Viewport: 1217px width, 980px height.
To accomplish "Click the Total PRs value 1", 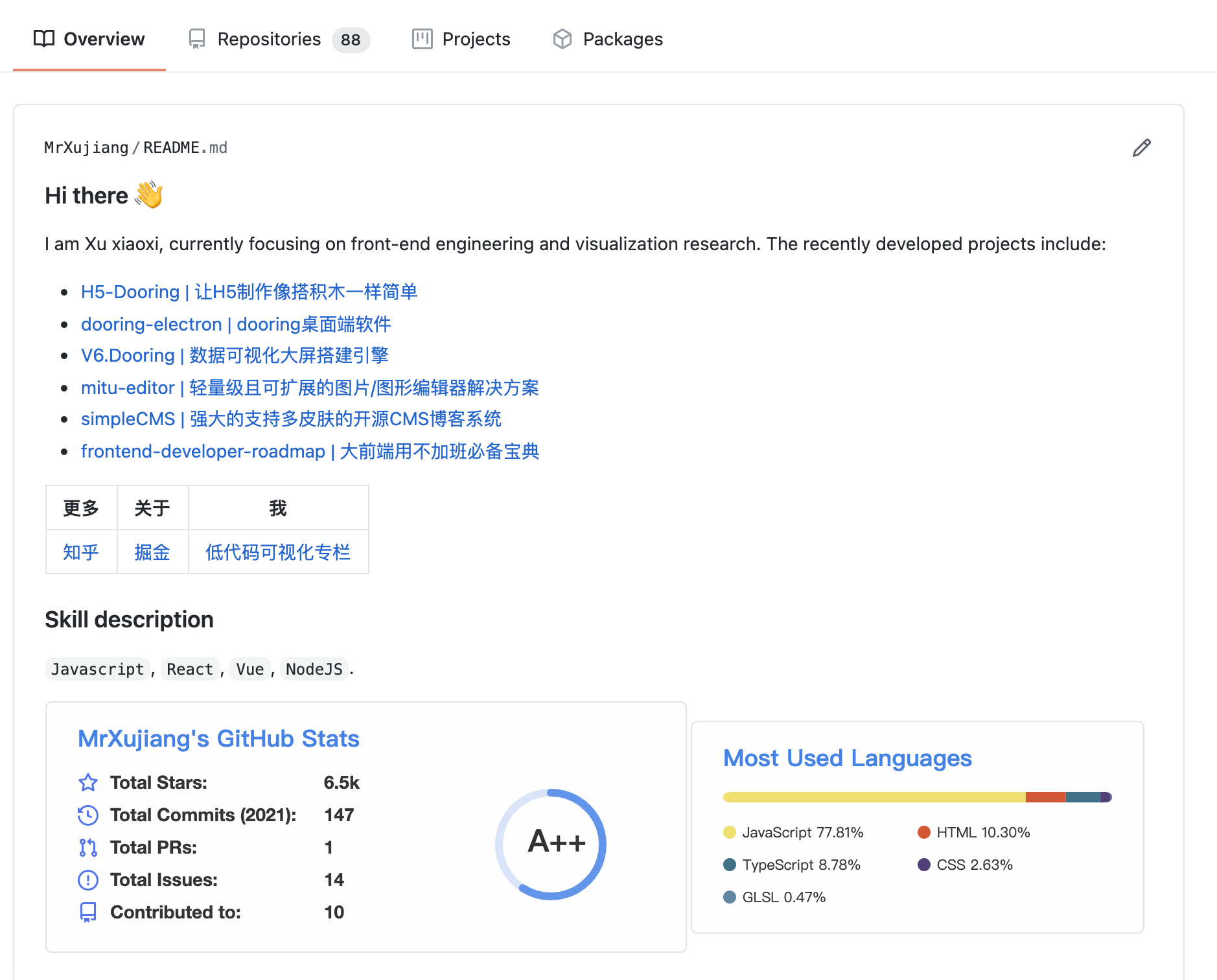I will (329, 847).
